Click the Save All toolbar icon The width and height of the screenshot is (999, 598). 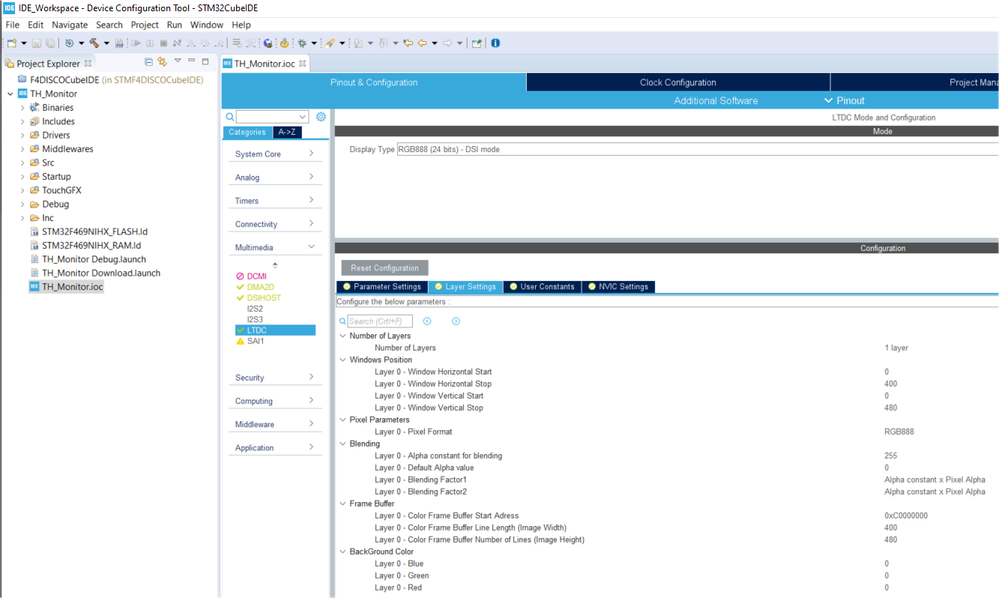tap(50, 43)
